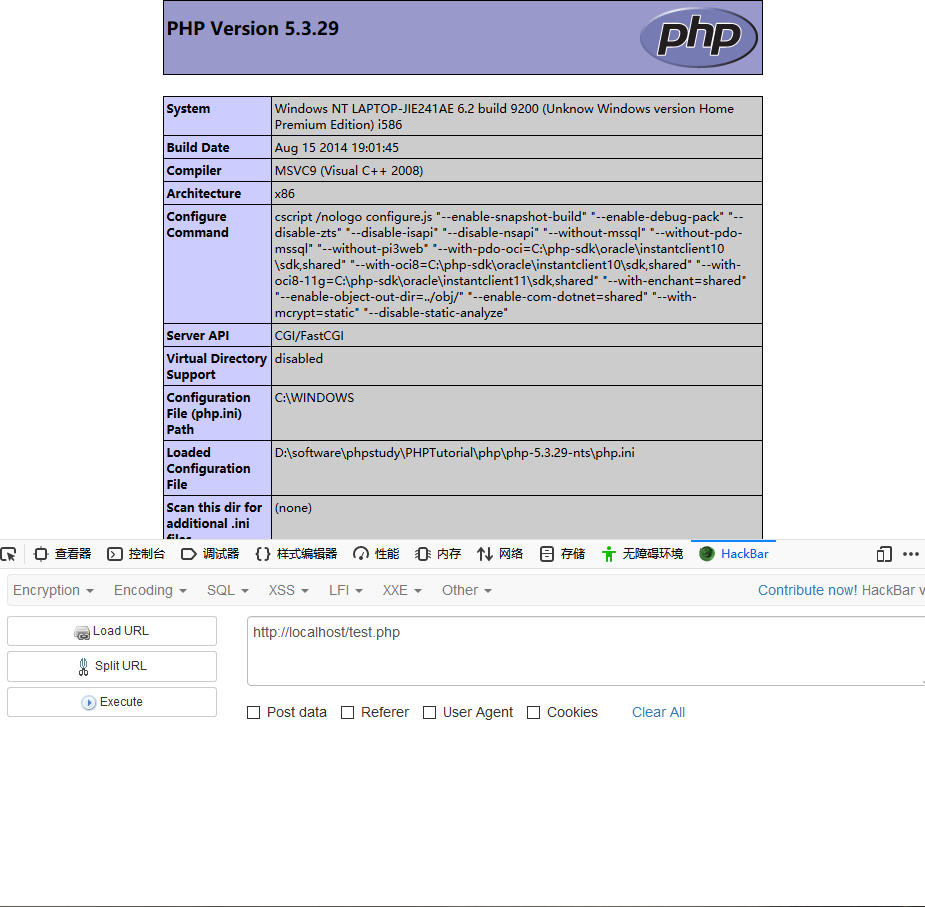The width and height of the screenshot is (925, 907).
Task: Open the XSS dropdown menu
Action: pyautogui.click(x=287, y=590)
